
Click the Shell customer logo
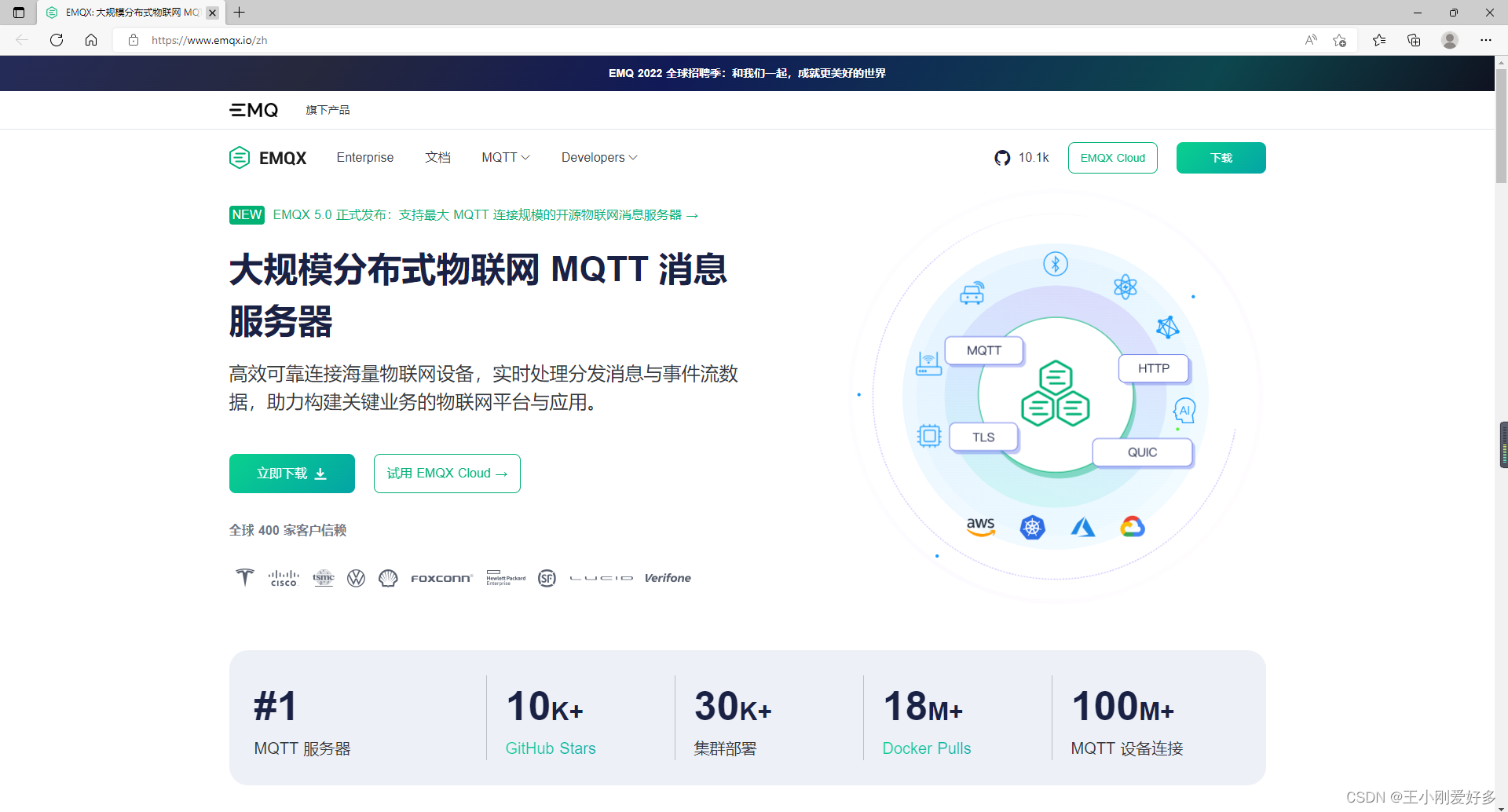[x=388, y=578]
